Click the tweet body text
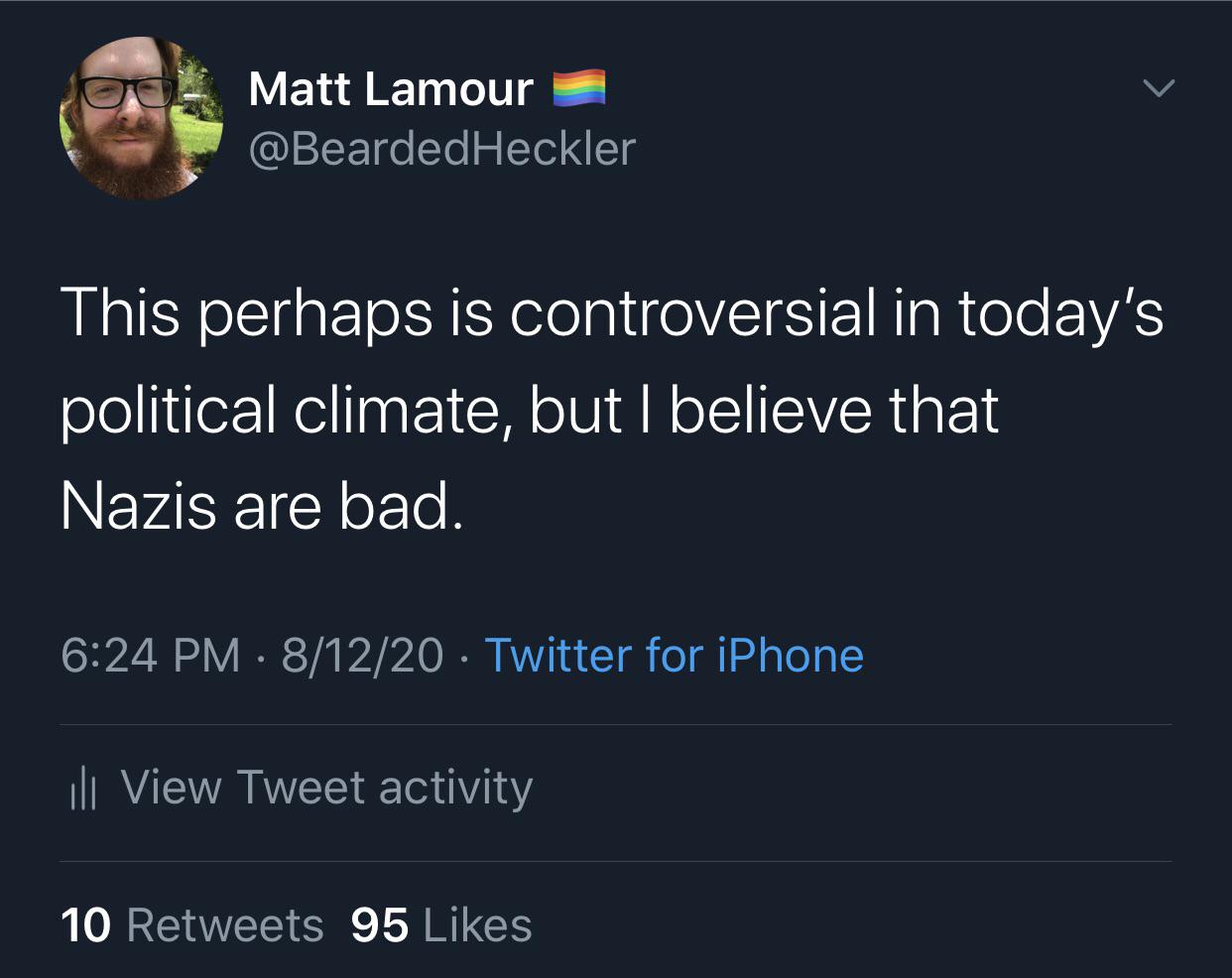 coord(615,409)
